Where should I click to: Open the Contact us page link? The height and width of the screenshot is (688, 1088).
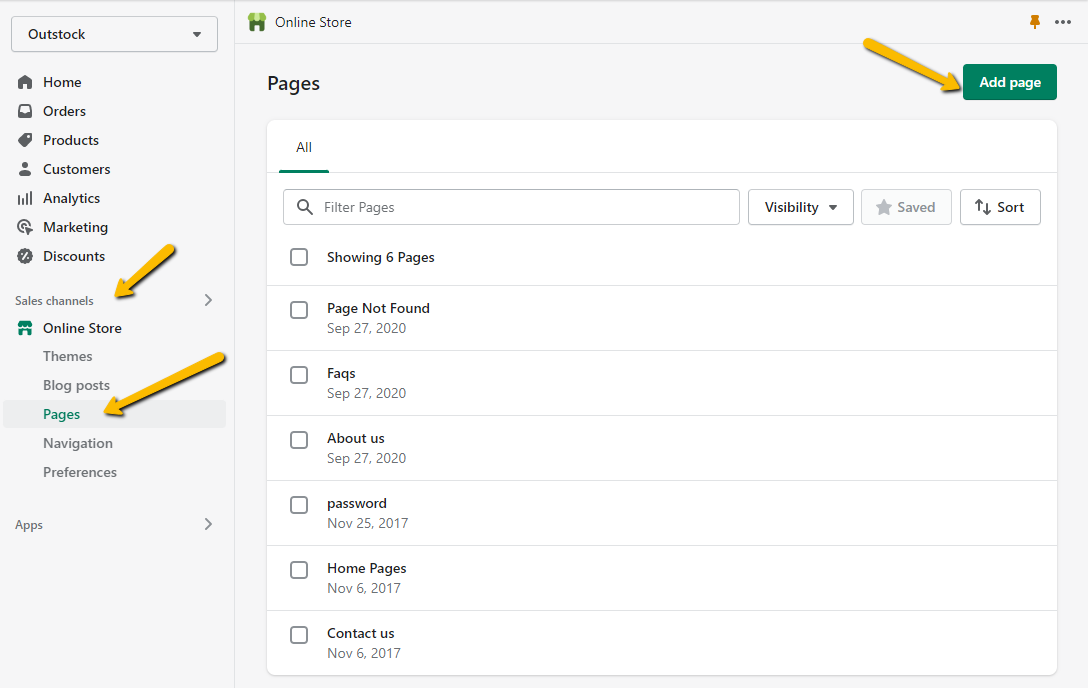[x=360, y=633]
